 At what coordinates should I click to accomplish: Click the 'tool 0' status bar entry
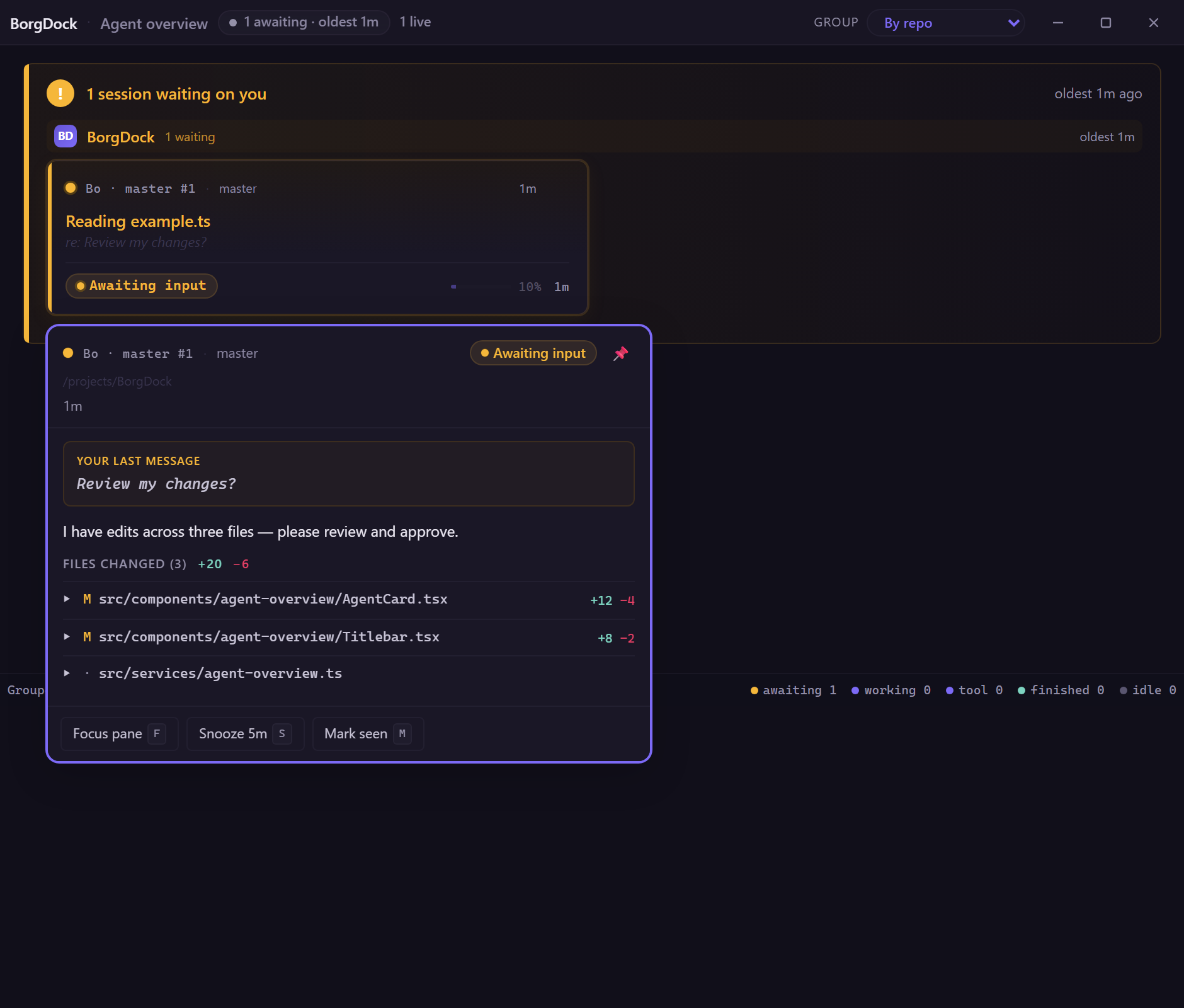pyautogui.click(x=974, y=690)
